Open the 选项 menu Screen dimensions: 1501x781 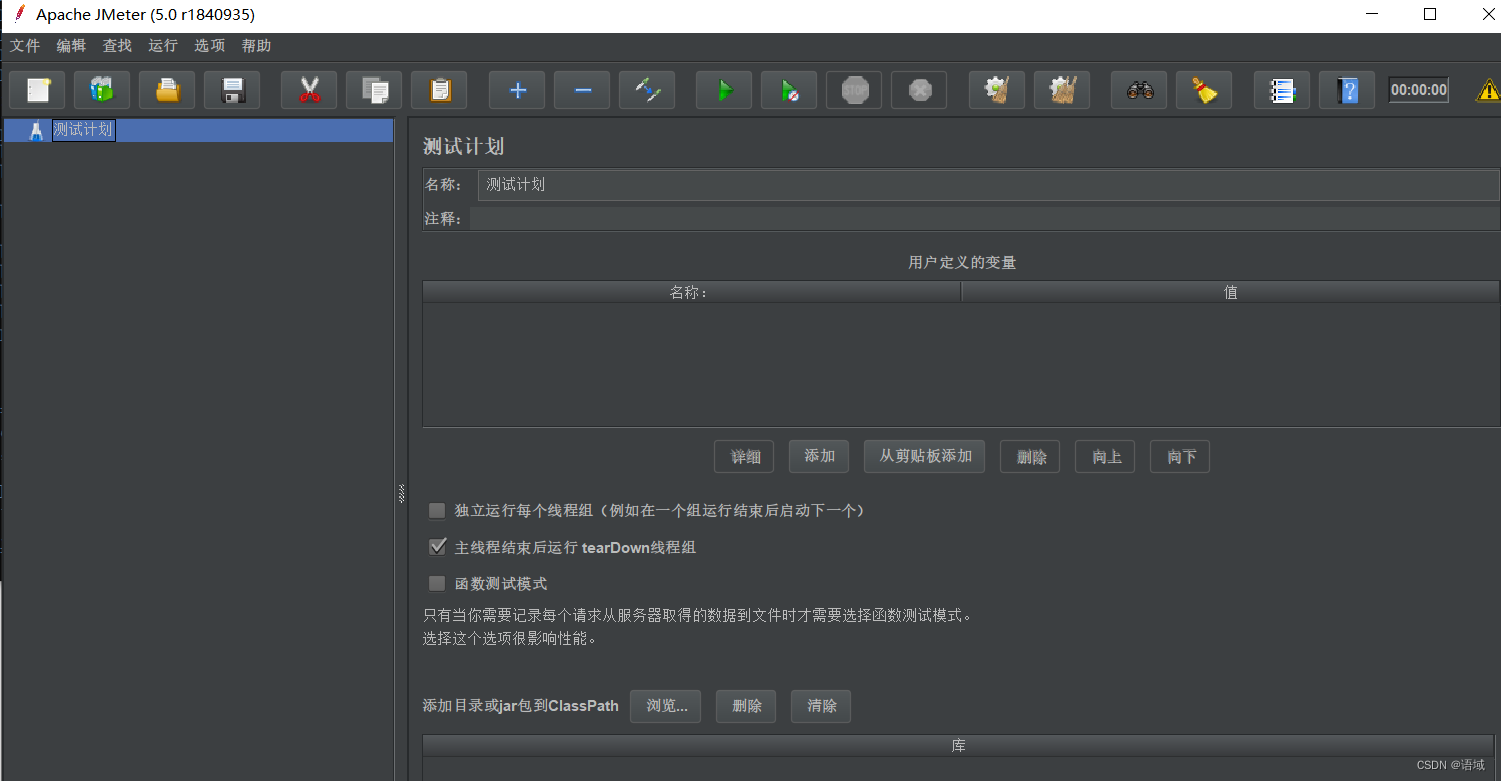point(210,46)
